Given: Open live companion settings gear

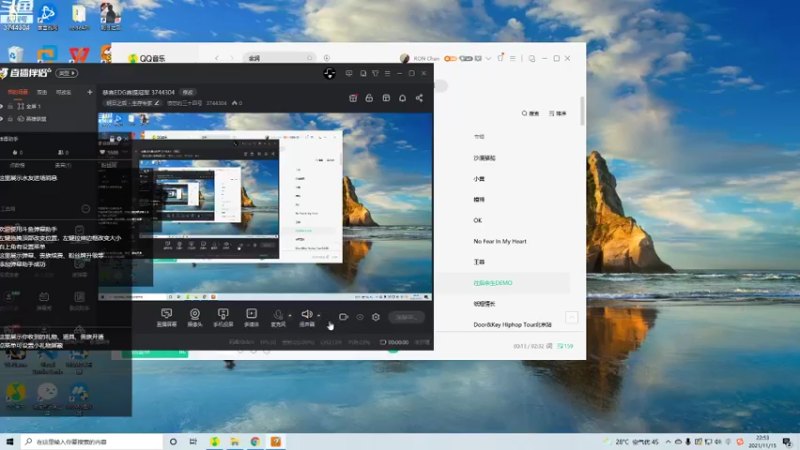Looking at the screenshot, I should 376,317.
